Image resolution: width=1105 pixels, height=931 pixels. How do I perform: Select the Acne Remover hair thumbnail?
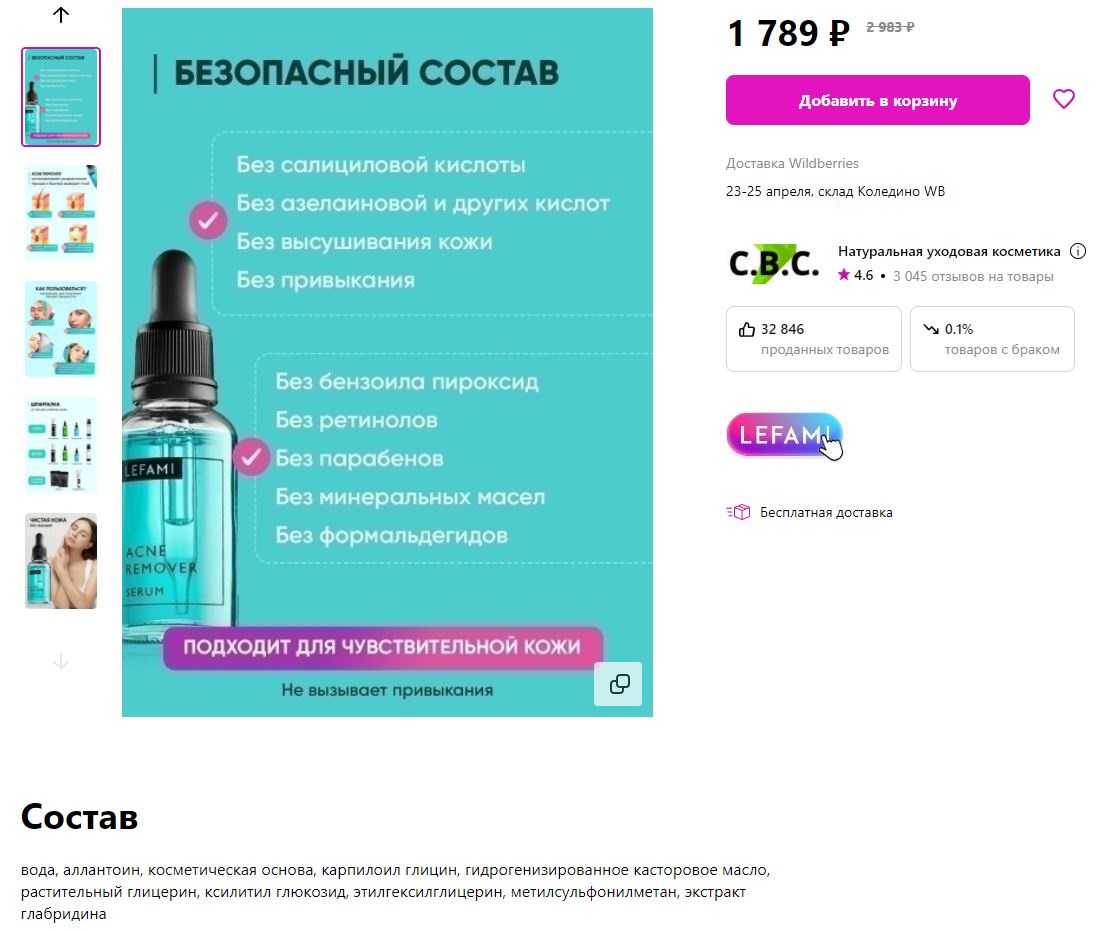[61, 213]
